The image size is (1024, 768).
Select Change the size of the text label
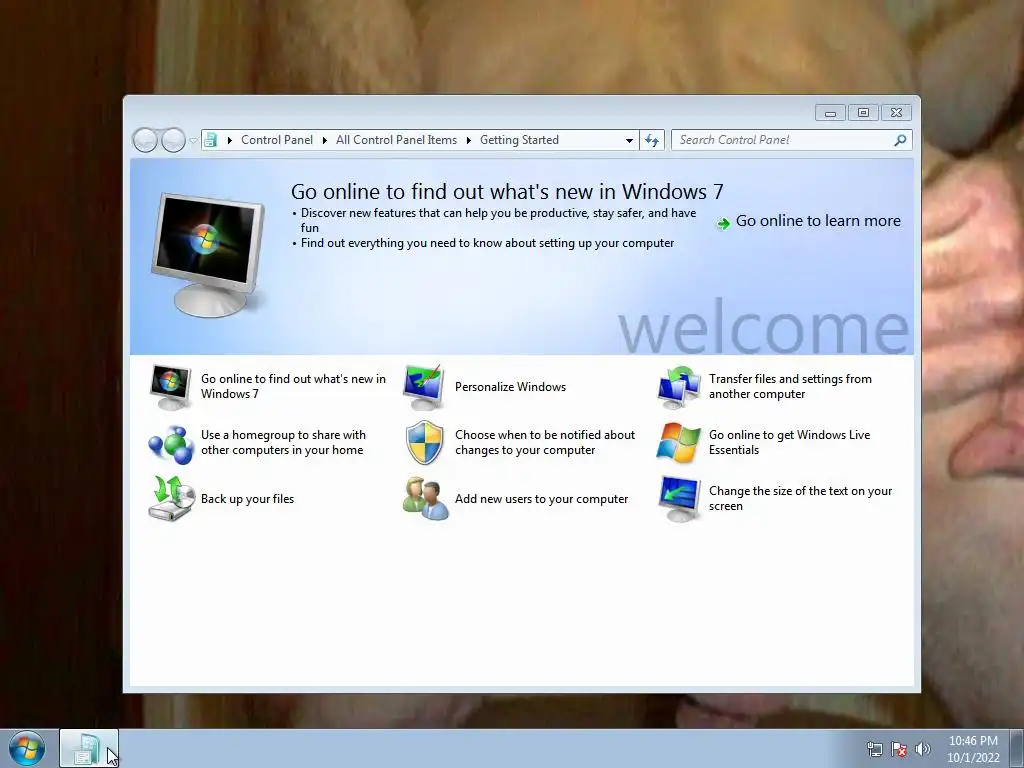(x=800, y=498)
